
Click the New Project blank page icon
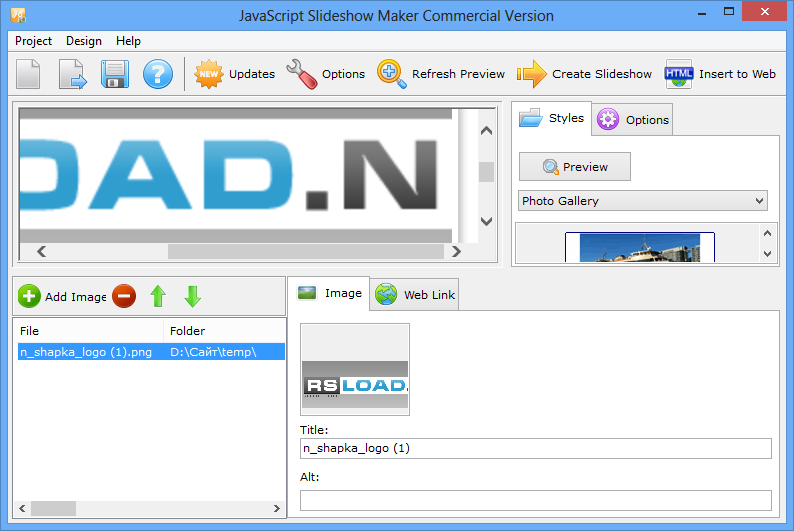[x=28, y=74]
